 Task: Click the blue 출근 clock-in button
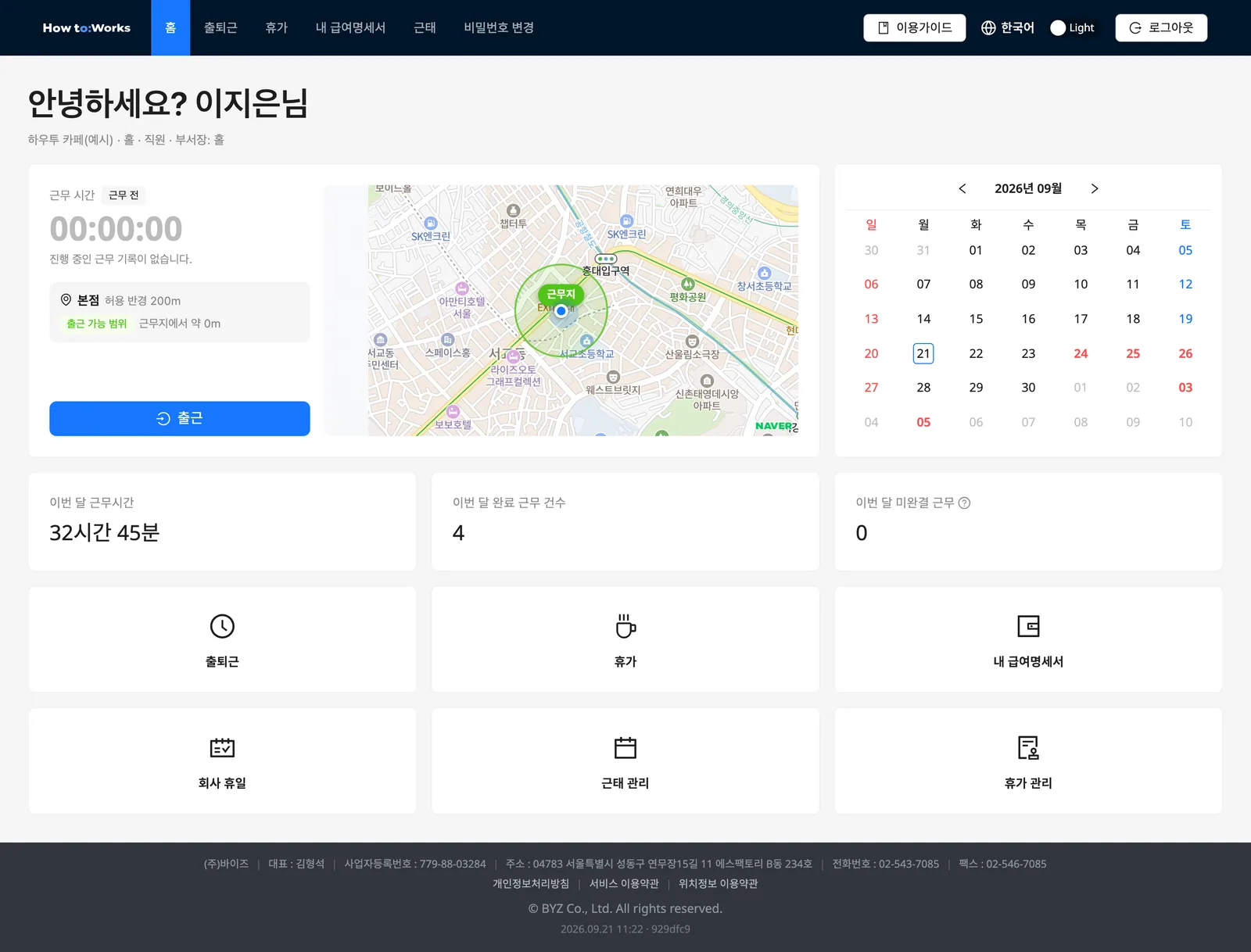click(x=180, y=418)
